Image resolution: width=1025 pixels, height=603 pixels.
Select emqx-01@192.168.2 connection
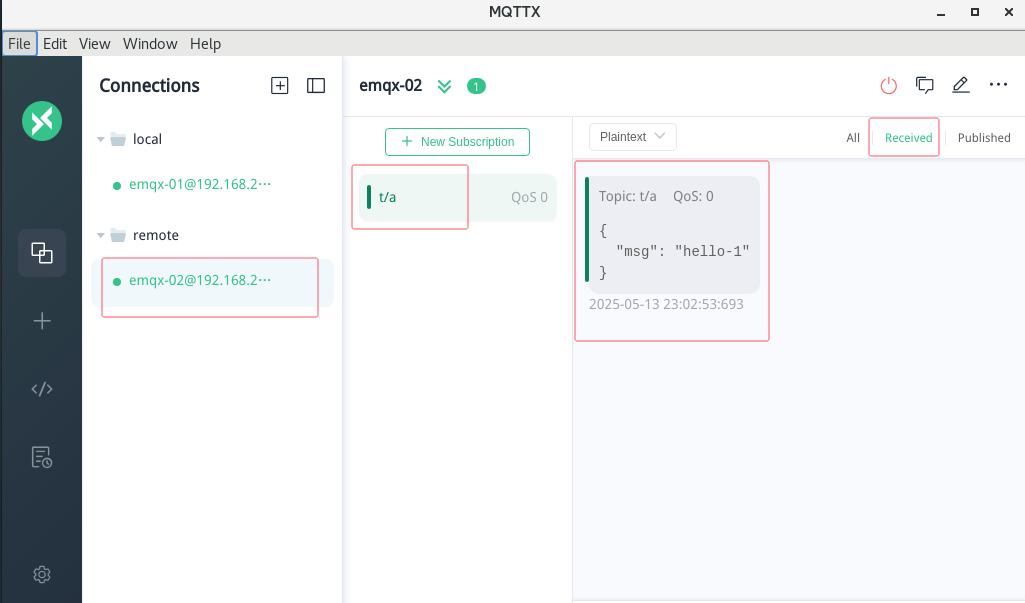click(199, 184)
